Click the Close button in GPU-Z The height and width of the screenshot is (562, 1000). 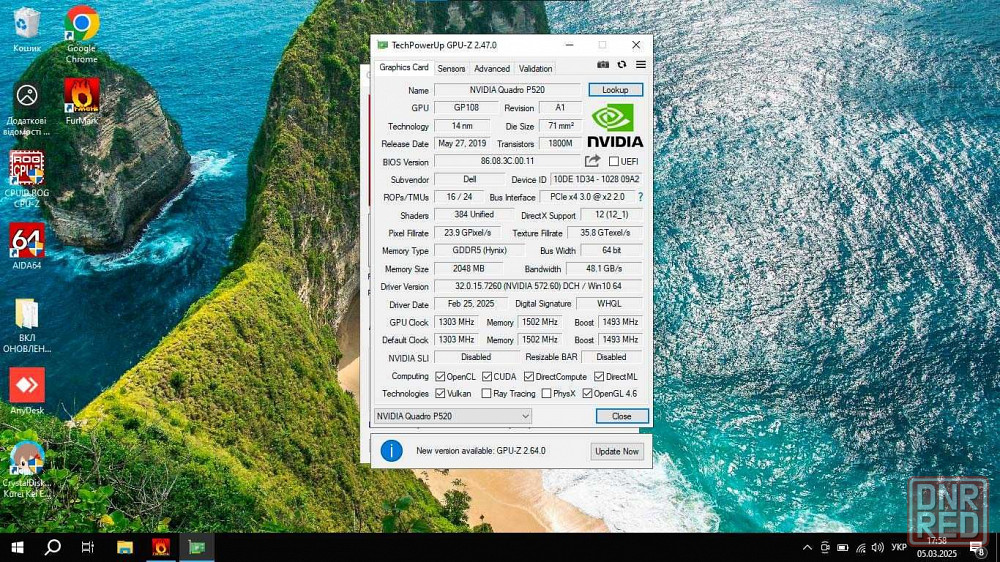[622, 416]
